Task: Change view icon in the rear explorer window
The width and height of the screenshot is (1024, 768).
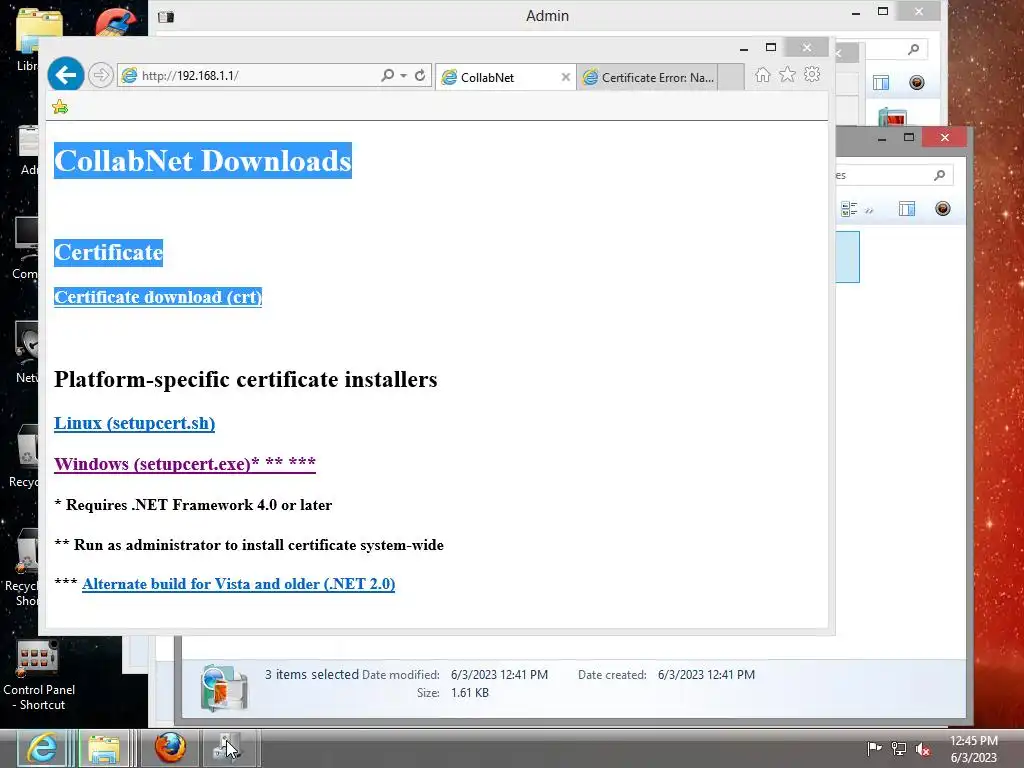Action: tap(849, 209)
